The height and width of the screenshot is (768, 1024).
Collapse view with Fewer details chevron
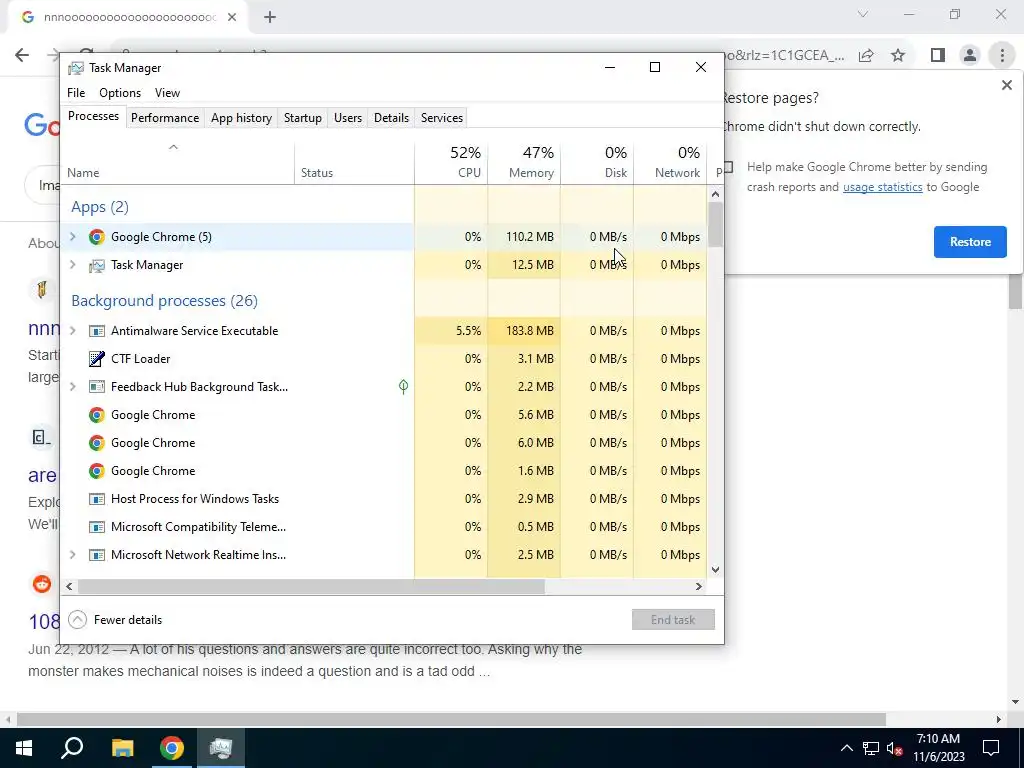77,620
